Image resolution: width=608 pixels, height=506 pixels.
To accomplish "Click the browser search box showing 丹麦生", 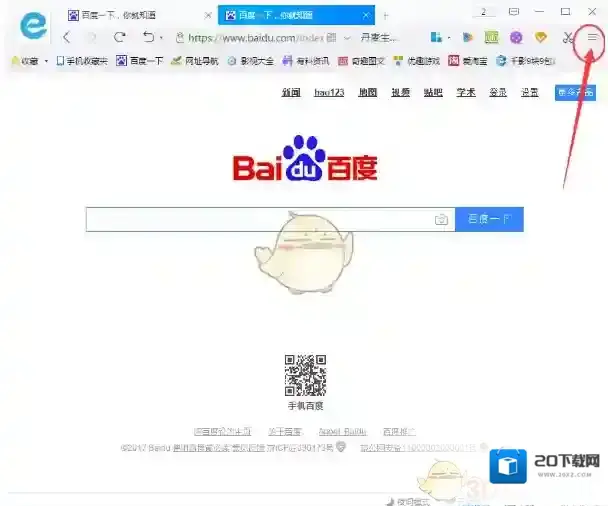I will coord(379,38).
